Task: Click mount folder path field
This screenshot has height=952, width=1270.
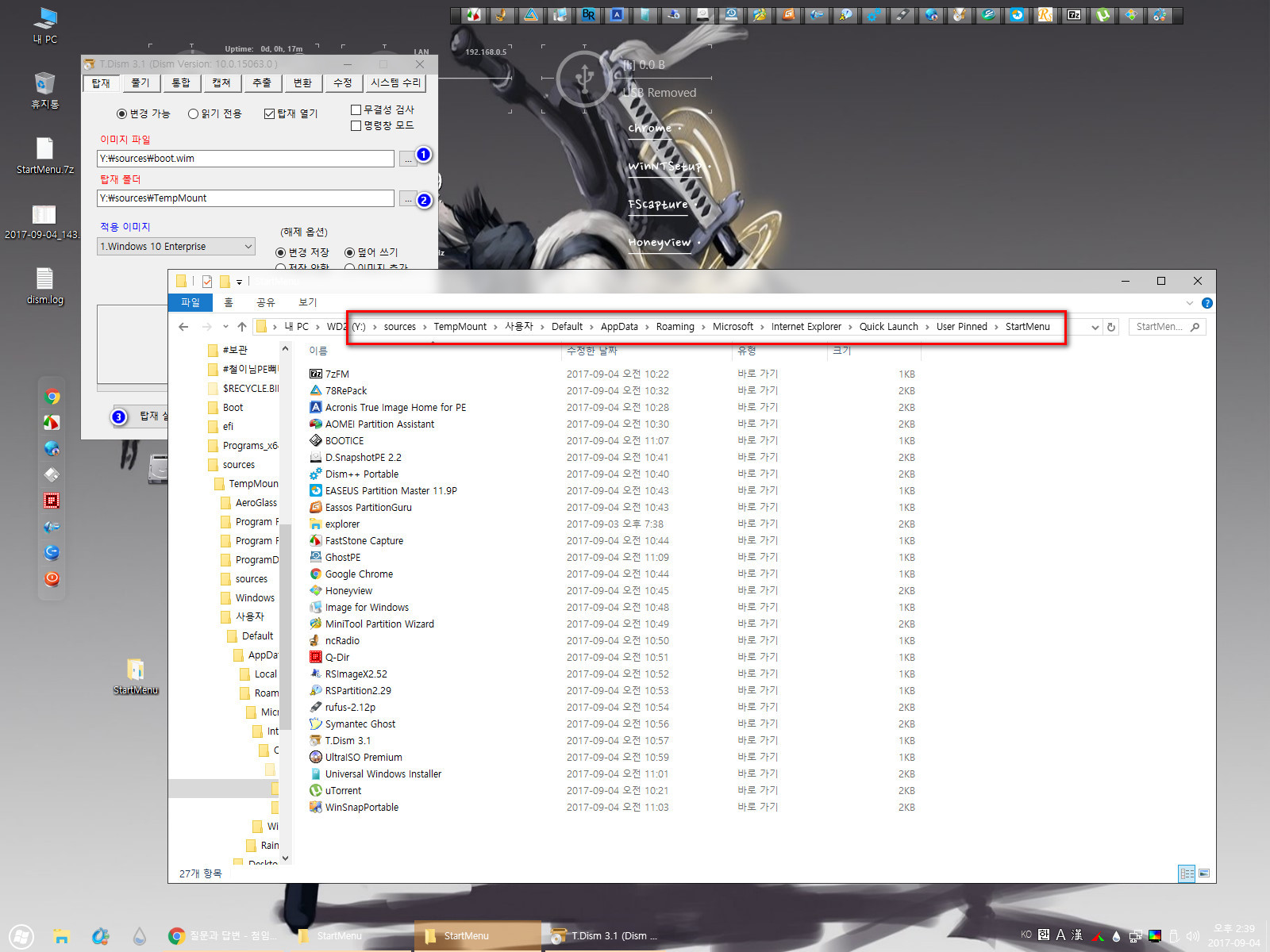Action: point(245,198)
